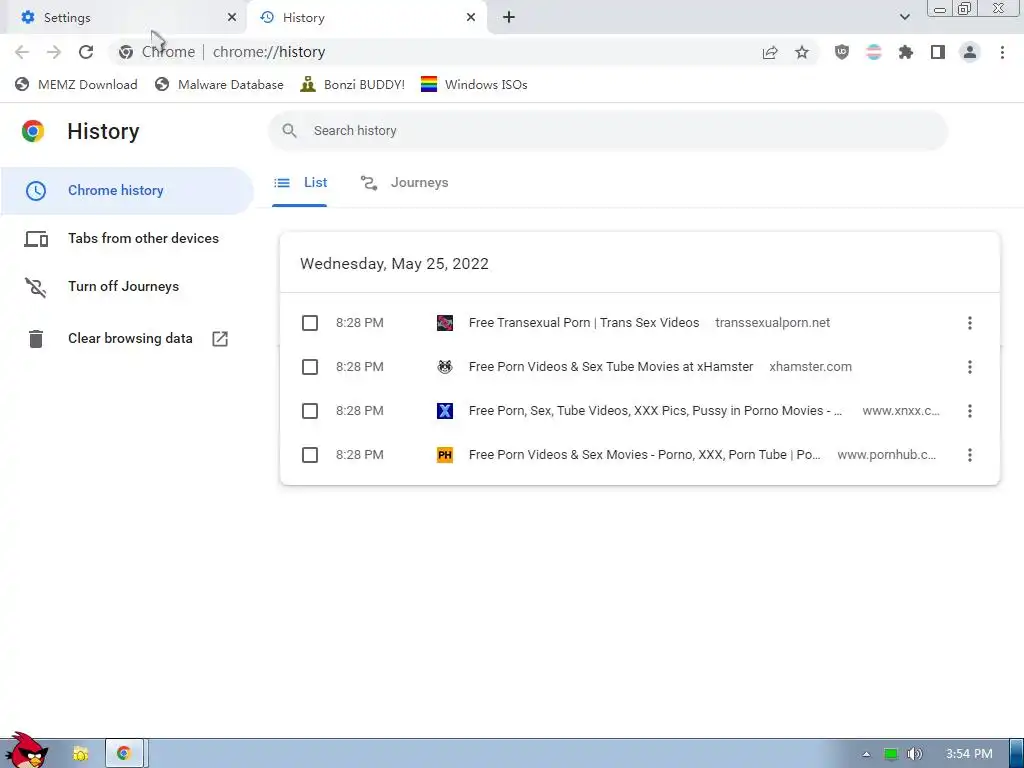The height and width of the screenshot is (768, 1024).
Task: Open actions menu for pornhub entry
Action: pos(970,455)
